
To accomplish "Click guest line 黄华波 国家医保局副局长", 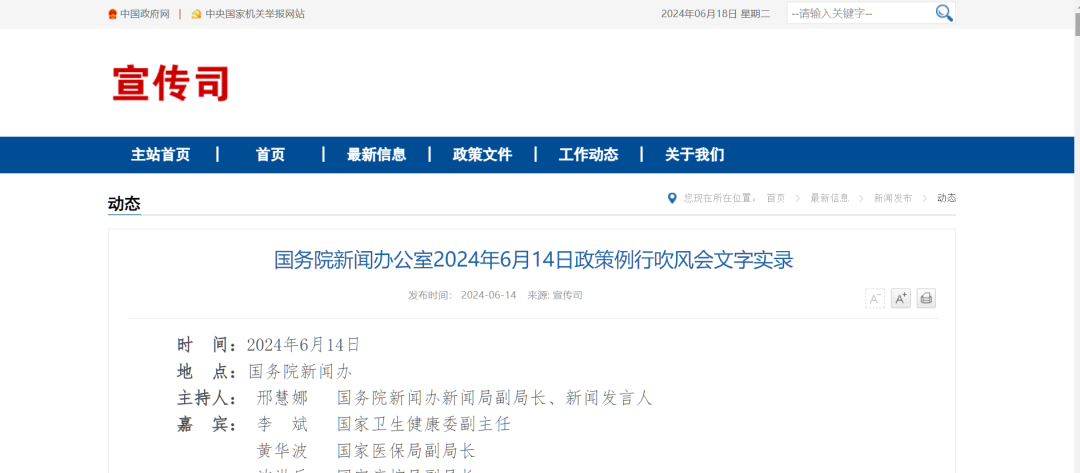I will coord(366,451).
